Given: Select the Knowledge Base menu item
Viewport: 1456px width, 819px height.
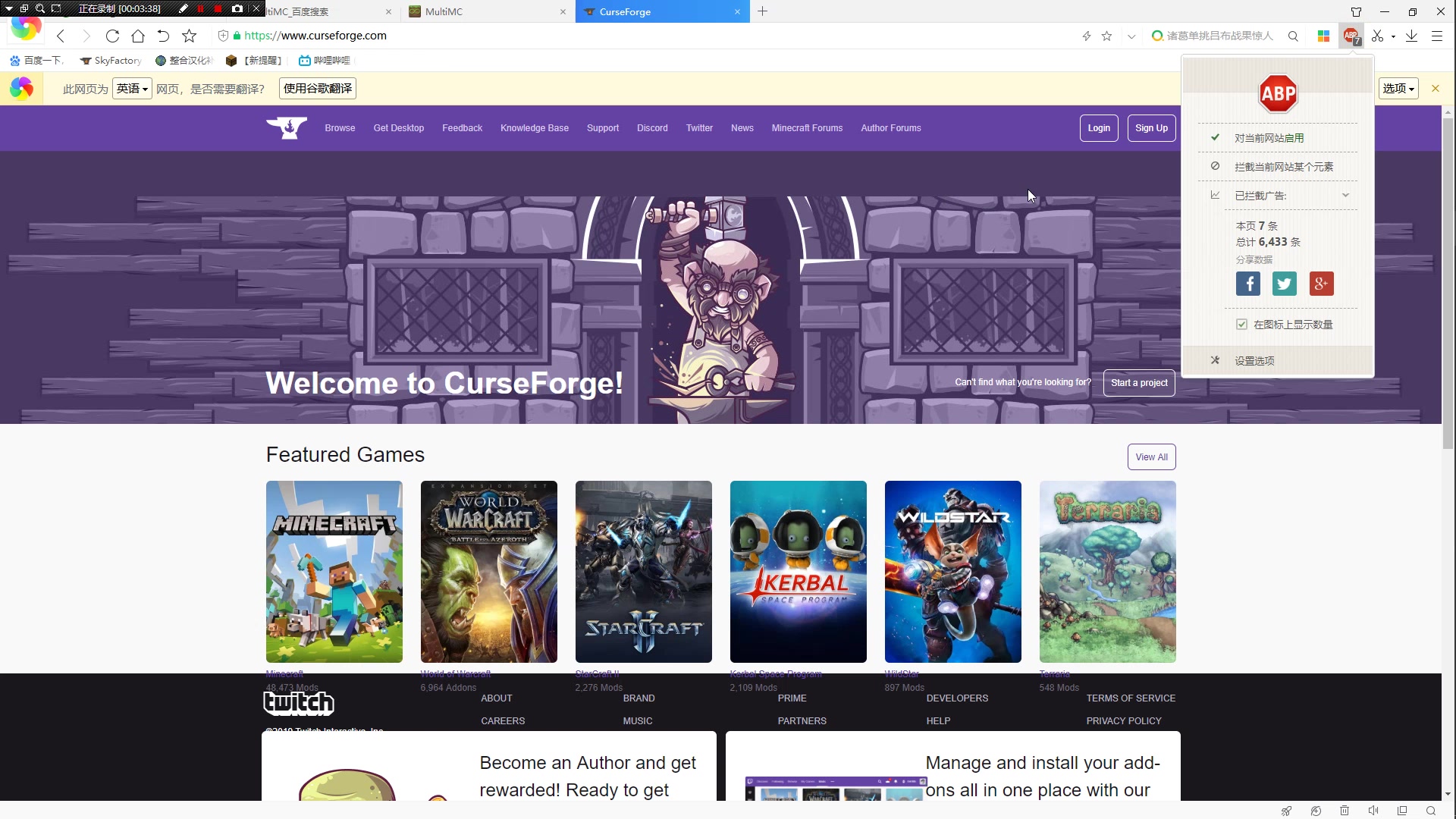Looking at the screenshot, I should tap(535, 128).
